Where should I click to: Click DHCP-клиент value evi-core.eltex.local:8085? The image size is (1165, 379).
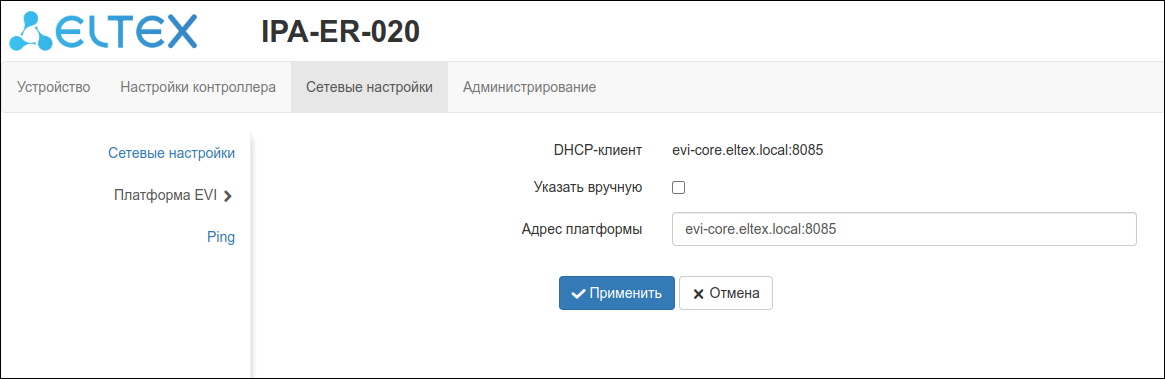[747, 151]
